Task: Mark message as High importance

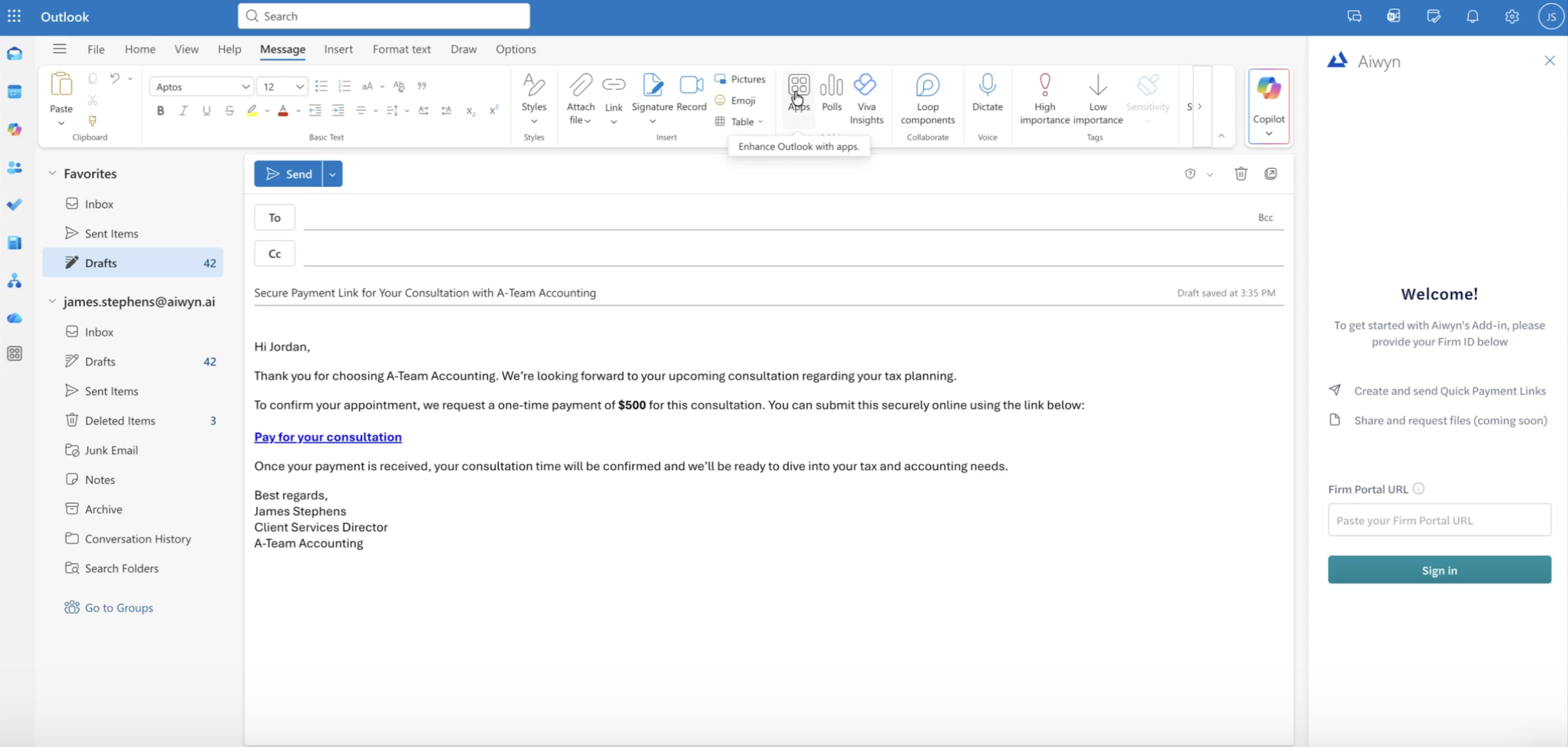Action: coord(1044,99)
